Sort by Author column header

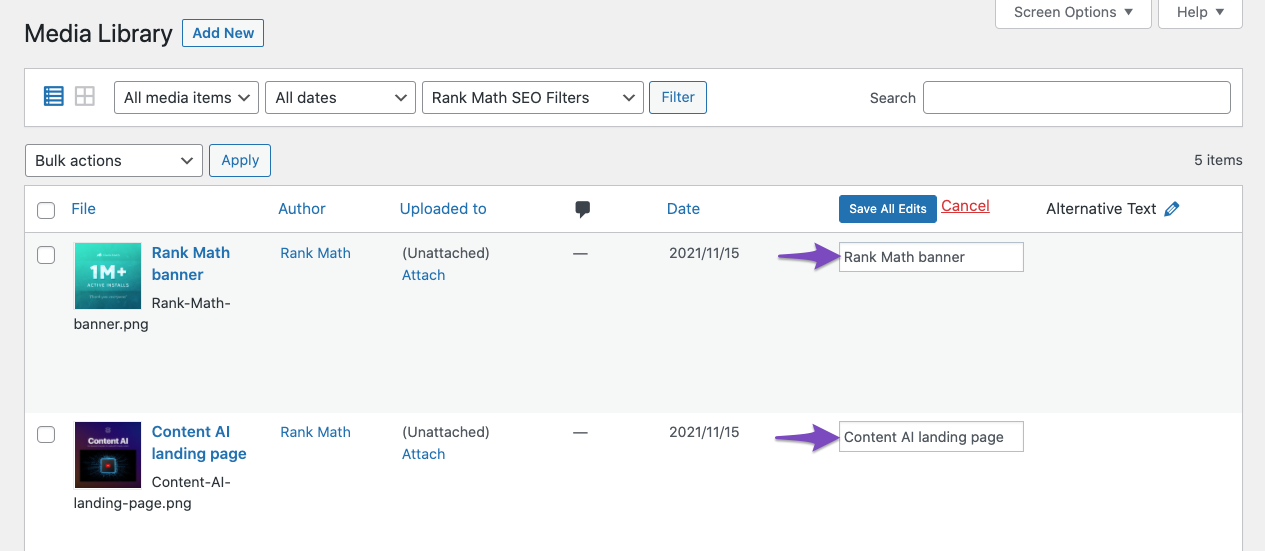302,209
